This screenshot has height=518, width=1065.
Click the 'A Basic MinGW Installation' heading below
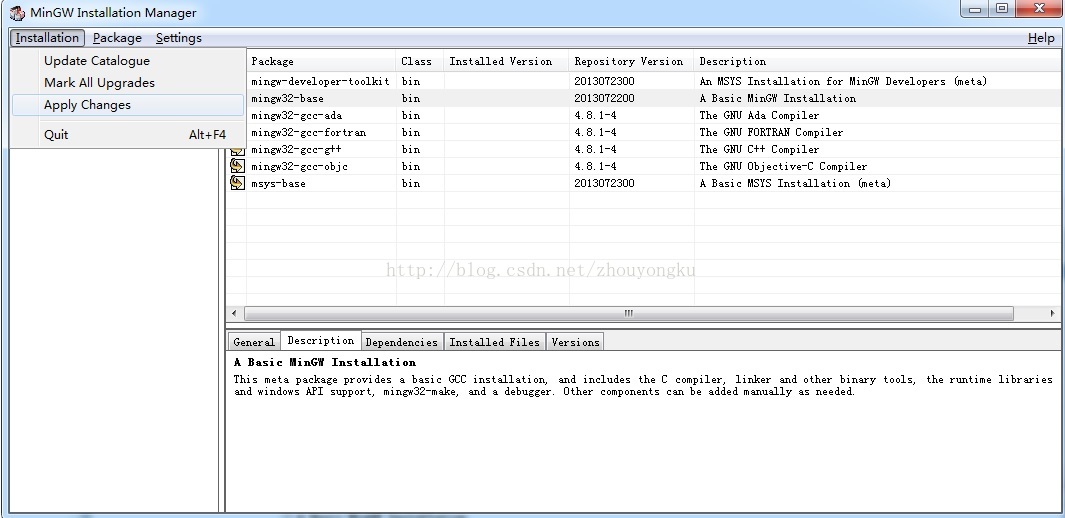tap(325, 362)
